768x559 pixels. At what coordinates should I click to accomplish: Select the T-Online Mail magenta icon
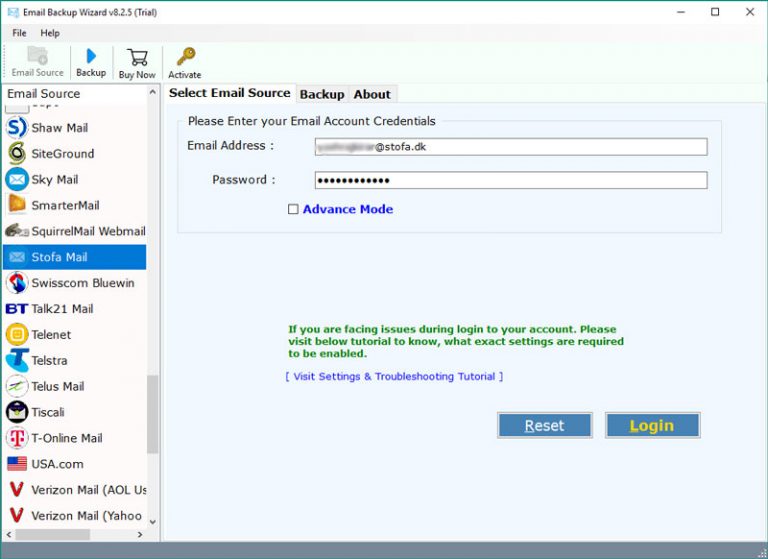(17, 438)
